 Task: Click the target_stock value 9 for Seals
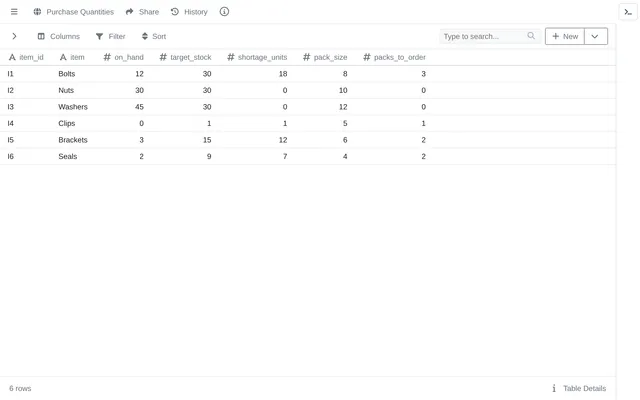pos(209,156)
